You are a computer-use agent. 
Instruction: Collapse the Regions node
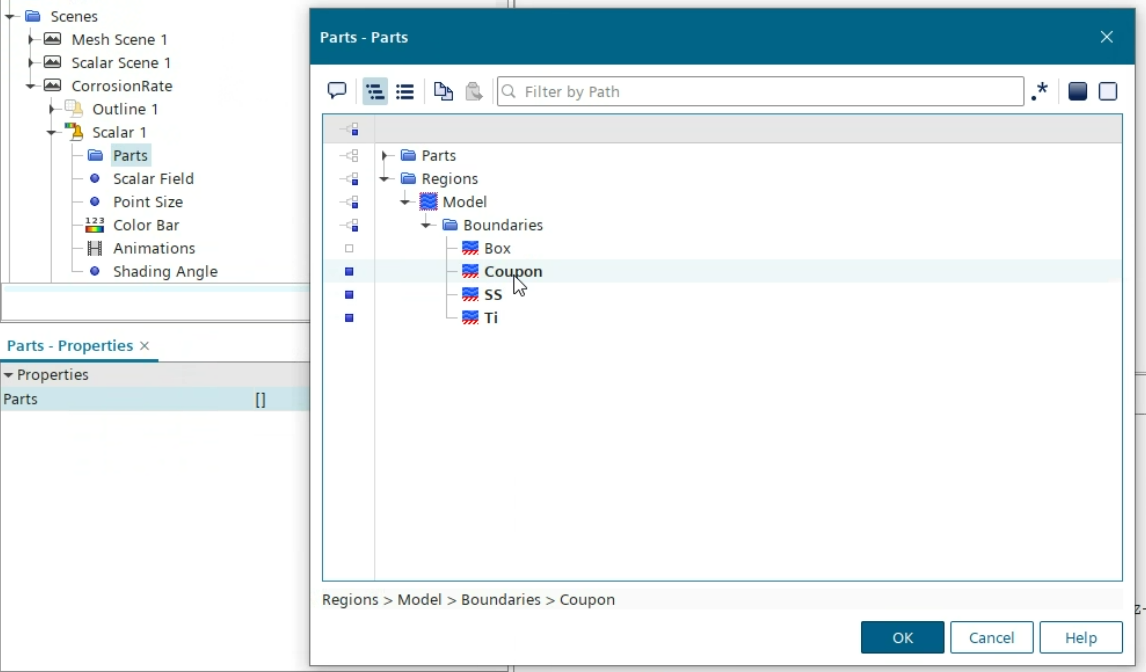pyautogui.click(x=385, y=178)
